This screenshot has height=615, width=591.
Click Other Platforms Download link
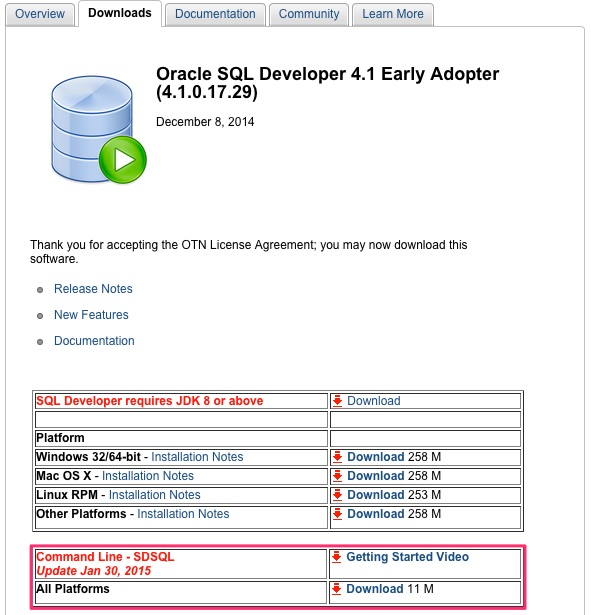pos(375,514)
